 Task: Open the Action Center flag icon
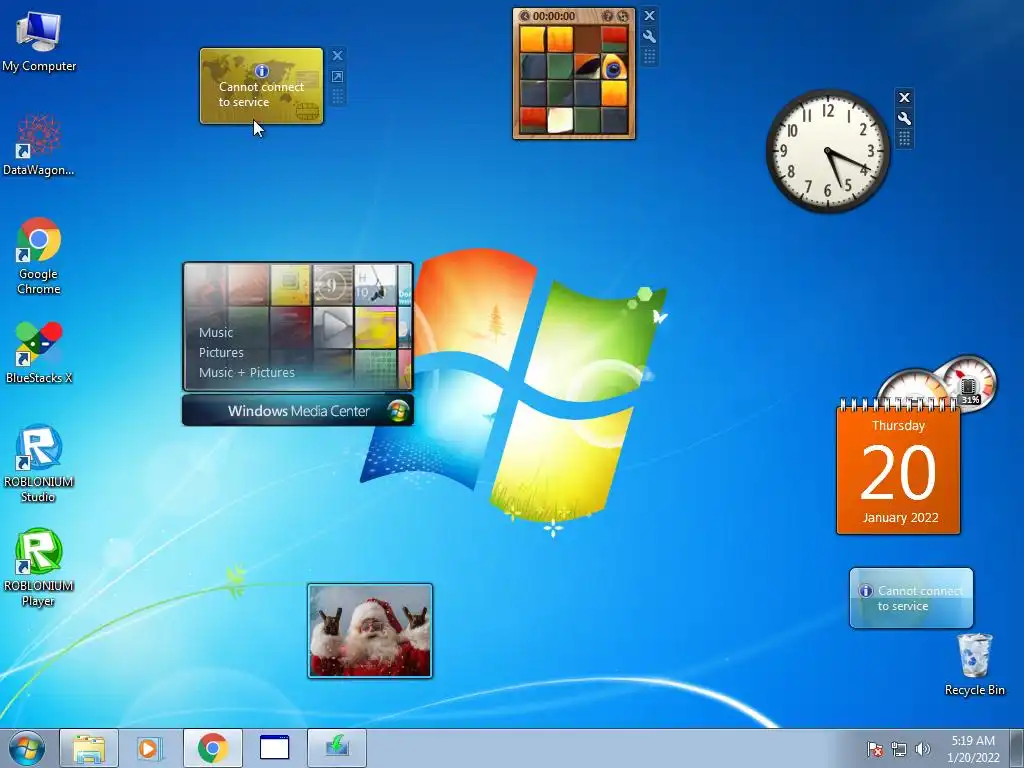coord(874,749)
